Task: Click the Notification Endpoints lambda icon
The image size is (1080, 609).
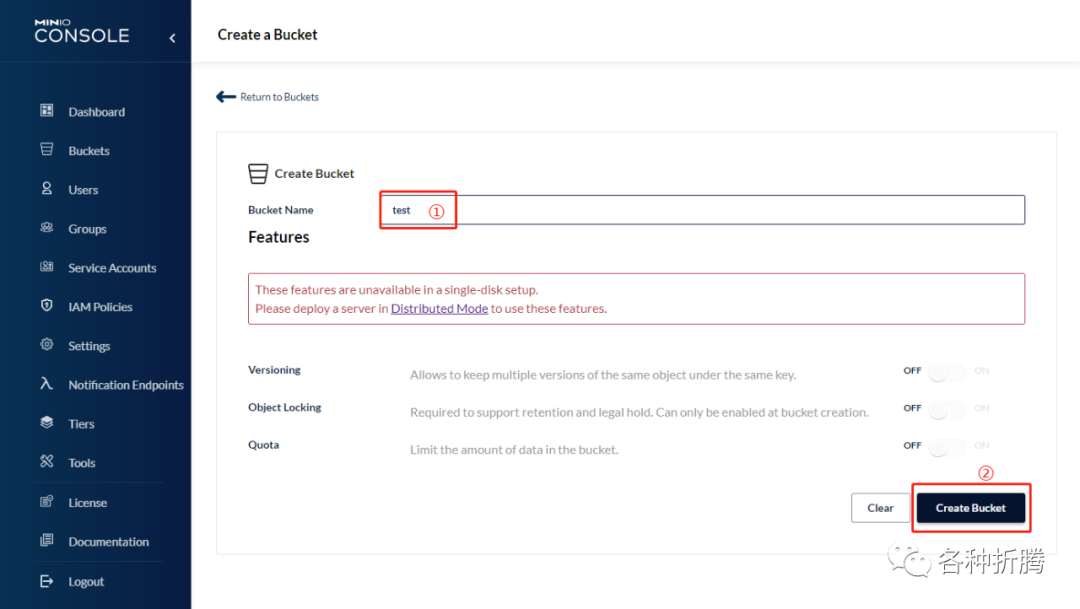Action: tap(46, 384)
